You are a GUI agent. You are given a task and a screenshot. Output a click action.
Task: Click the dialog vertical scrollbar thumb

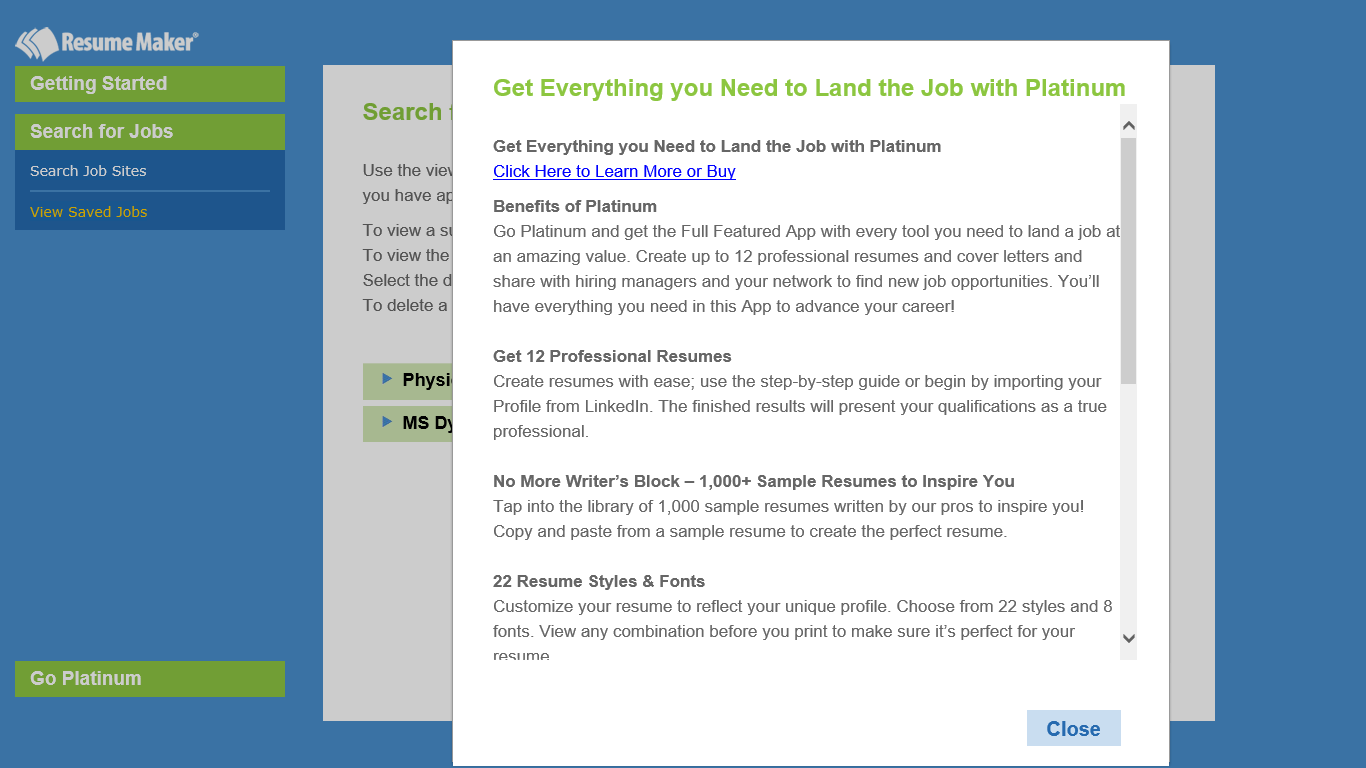[x=1129, y=261]
